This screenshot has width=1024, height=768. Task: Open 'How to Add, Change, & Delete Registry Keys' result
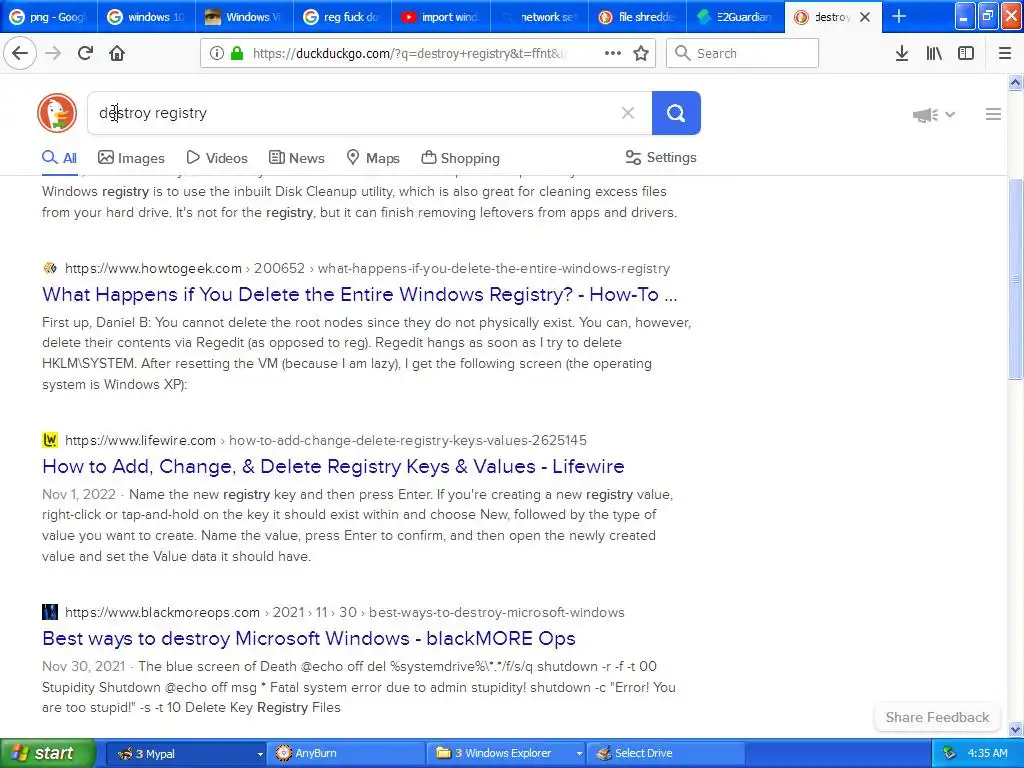tap(333, 466)
